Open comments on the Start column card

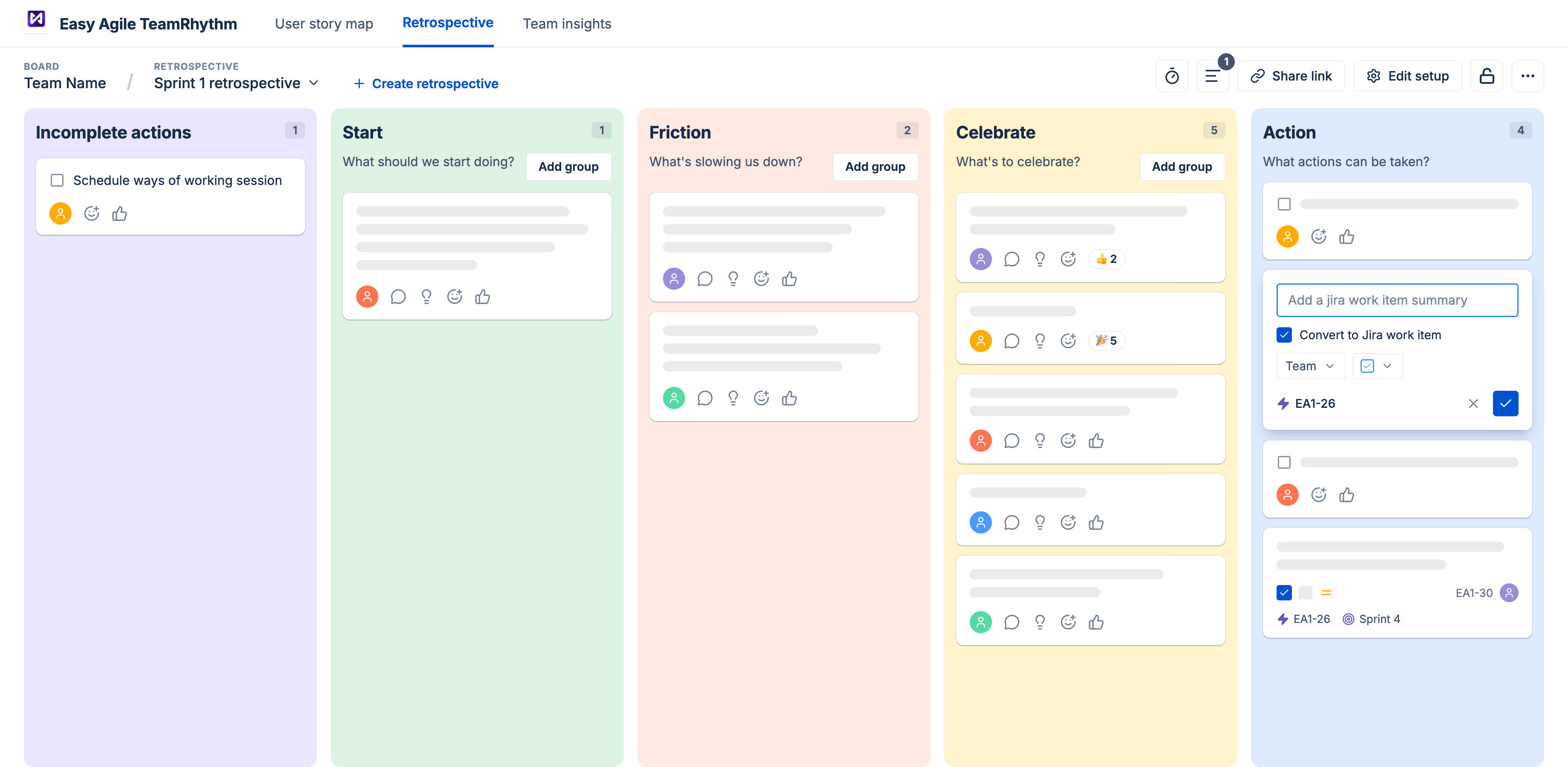tap(398, 297)
